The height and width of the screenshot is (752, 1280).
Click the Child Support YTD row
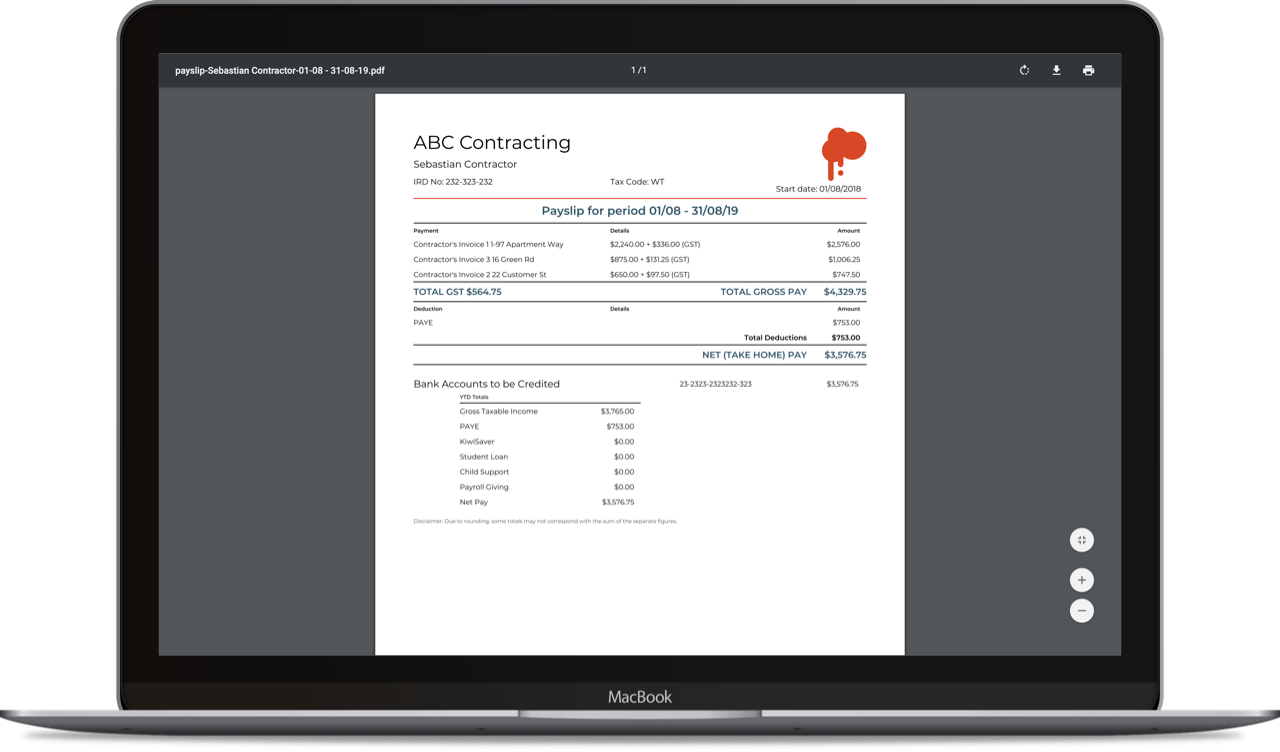pyautogui.click(x=547, y=472)
